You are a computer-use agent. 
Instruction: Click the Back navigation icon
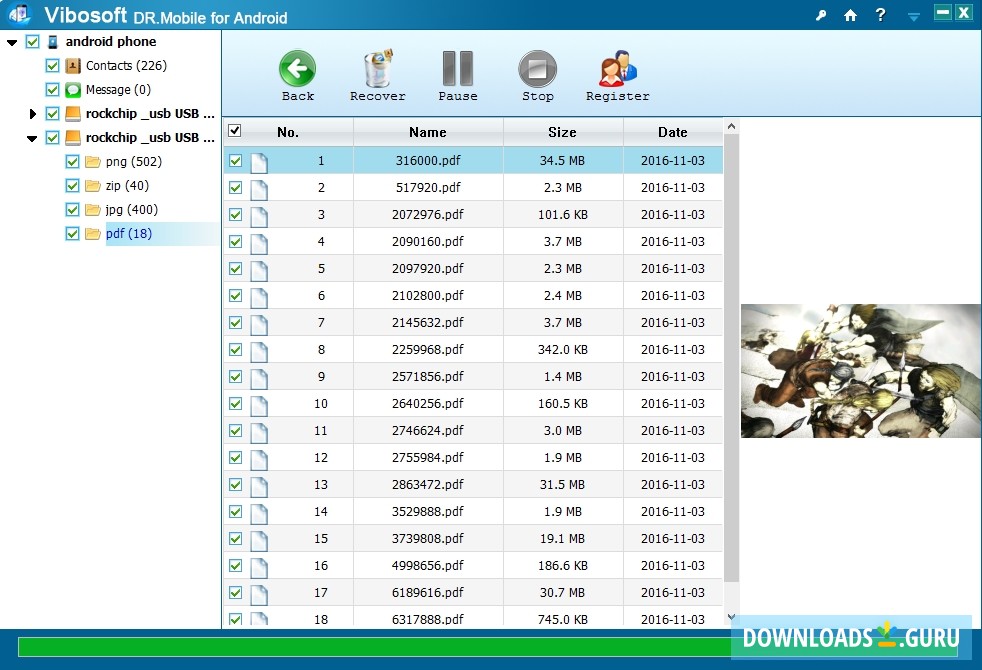pos(297,68)
